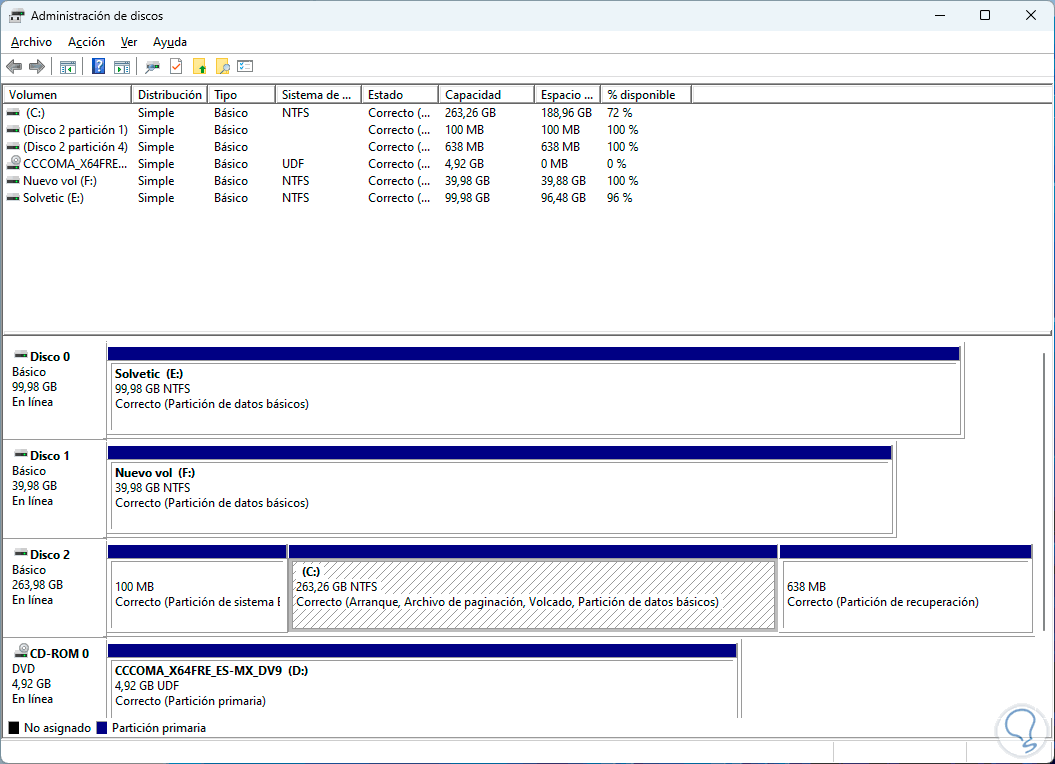Click the disk connection toolbar icon
This screenshot has height=764, width=1055.
[x=152, y=67]
